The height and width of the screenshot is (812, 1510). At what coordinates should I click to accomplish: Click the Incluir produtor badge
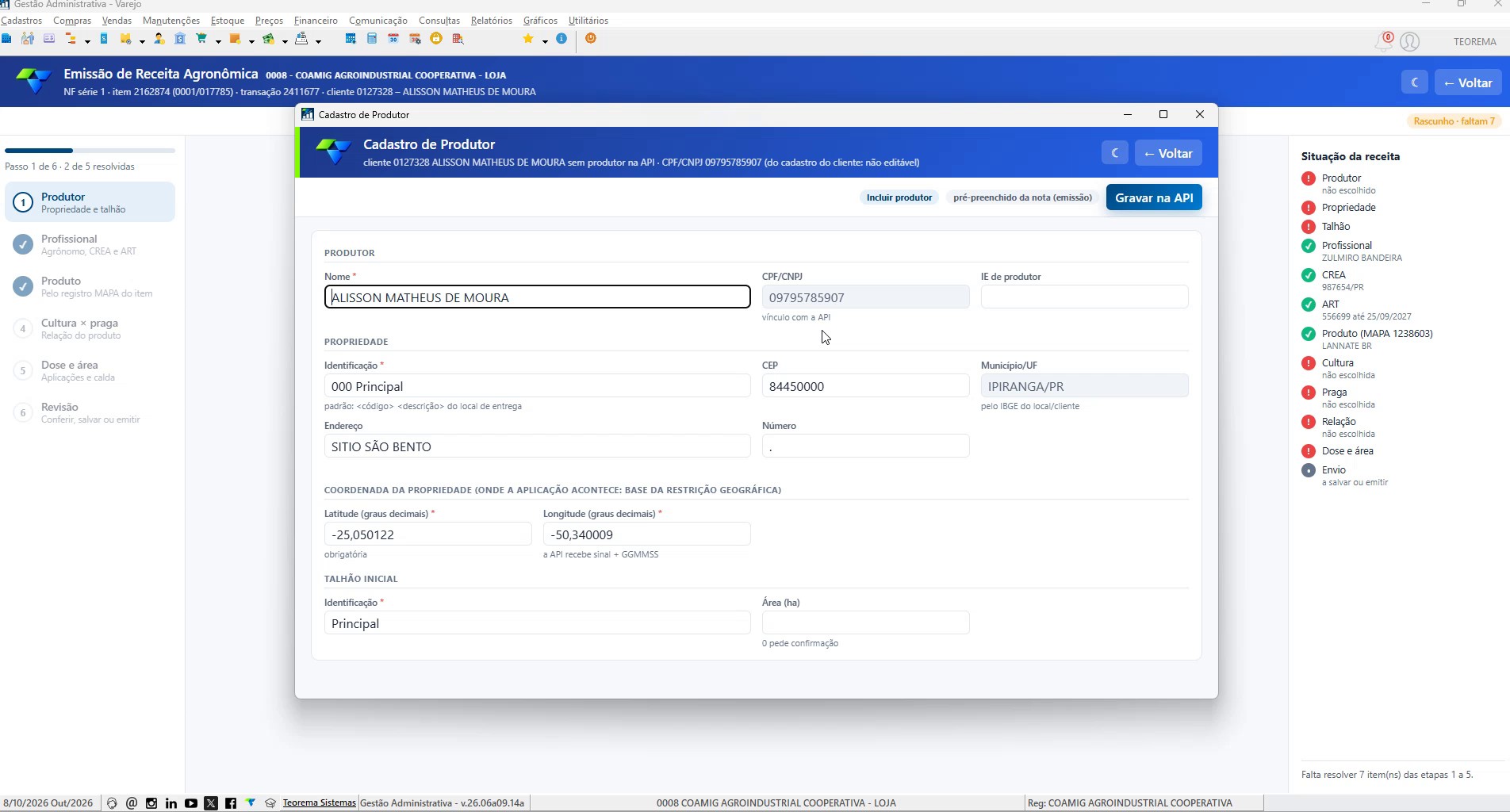click(x=899, y=197)
